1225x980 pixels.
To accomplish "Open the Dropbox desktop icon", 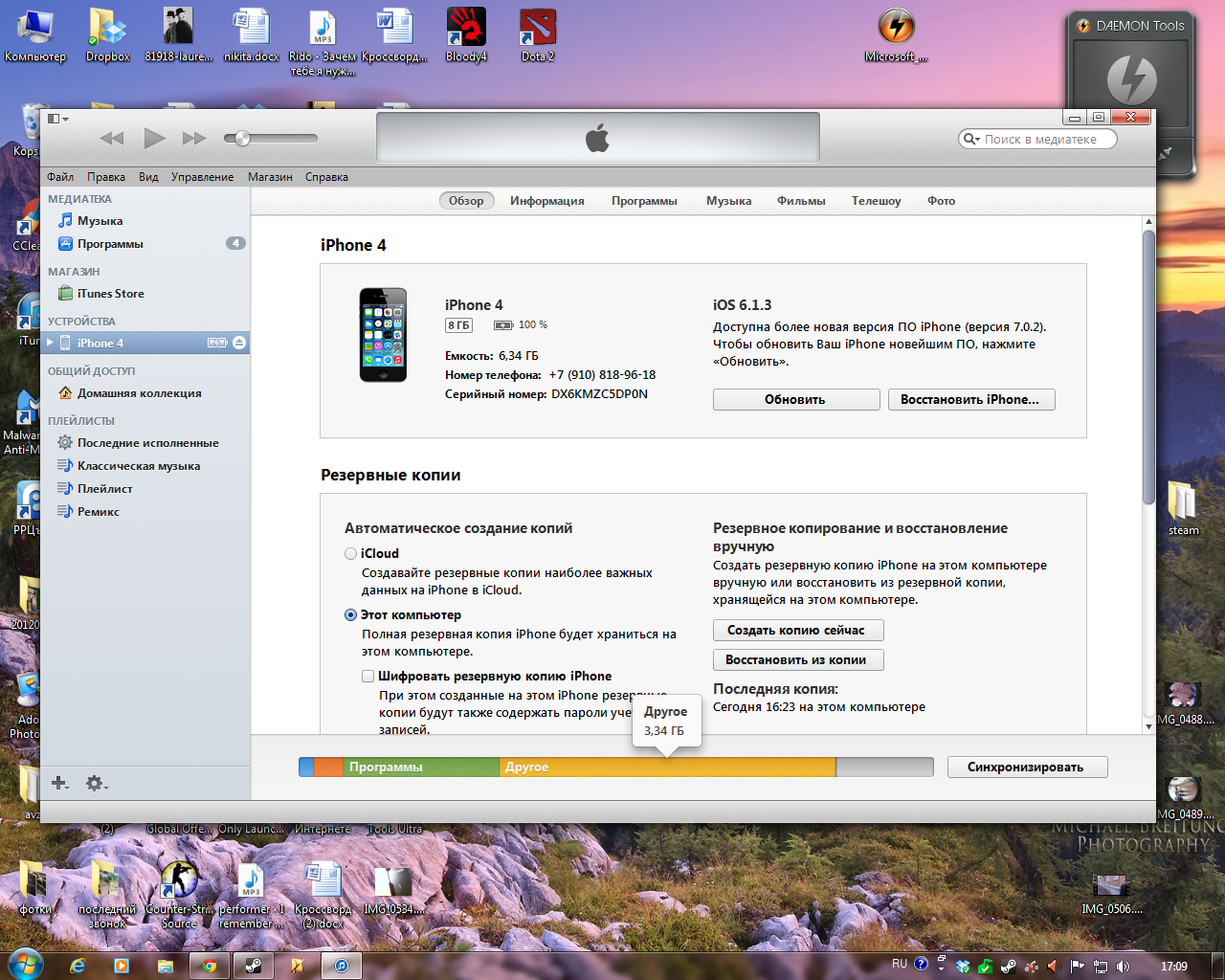I will coord(108,36).
